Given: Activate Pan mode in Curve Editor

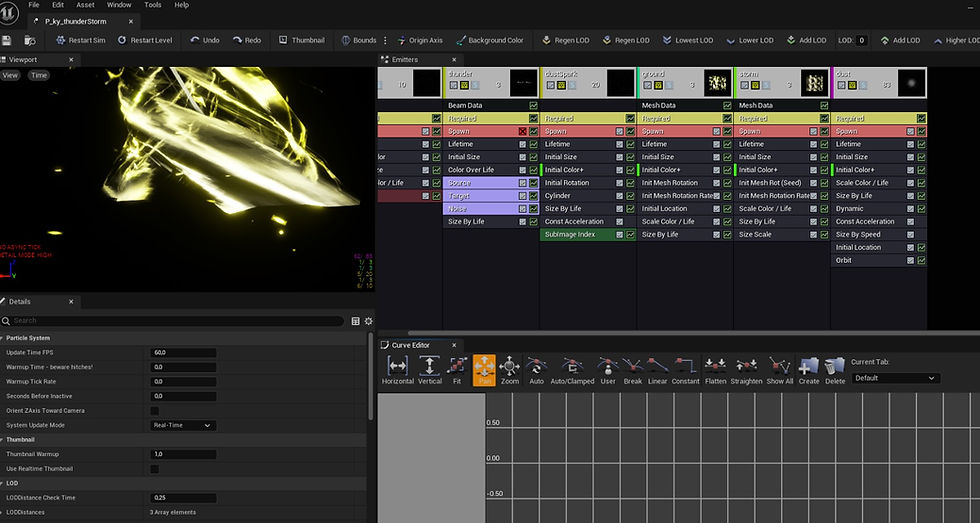Looking at the screenshot, I should tap(484, 370).
